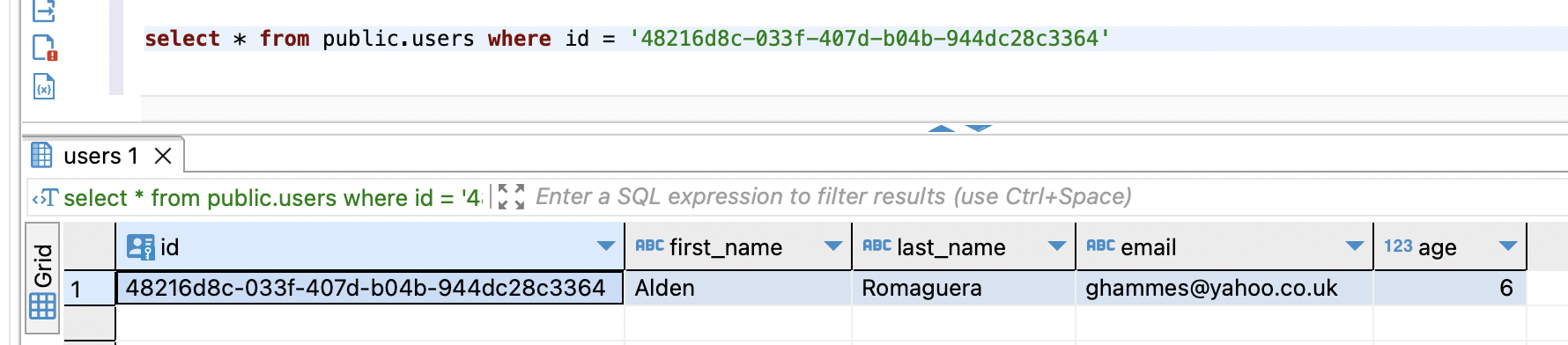Image resolution: width=1568 pixels, height=345 pixels.
Task: Select the users 1 result tab
Action: [101, 156]
